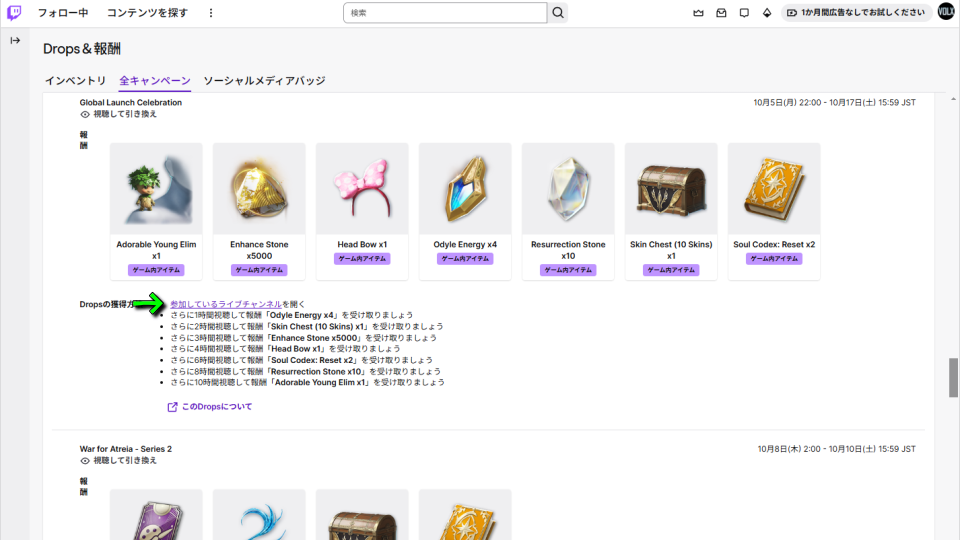960x540 pixels.
Task: Click Enhance Stone x5000 reward image
Action: [259, 189]
